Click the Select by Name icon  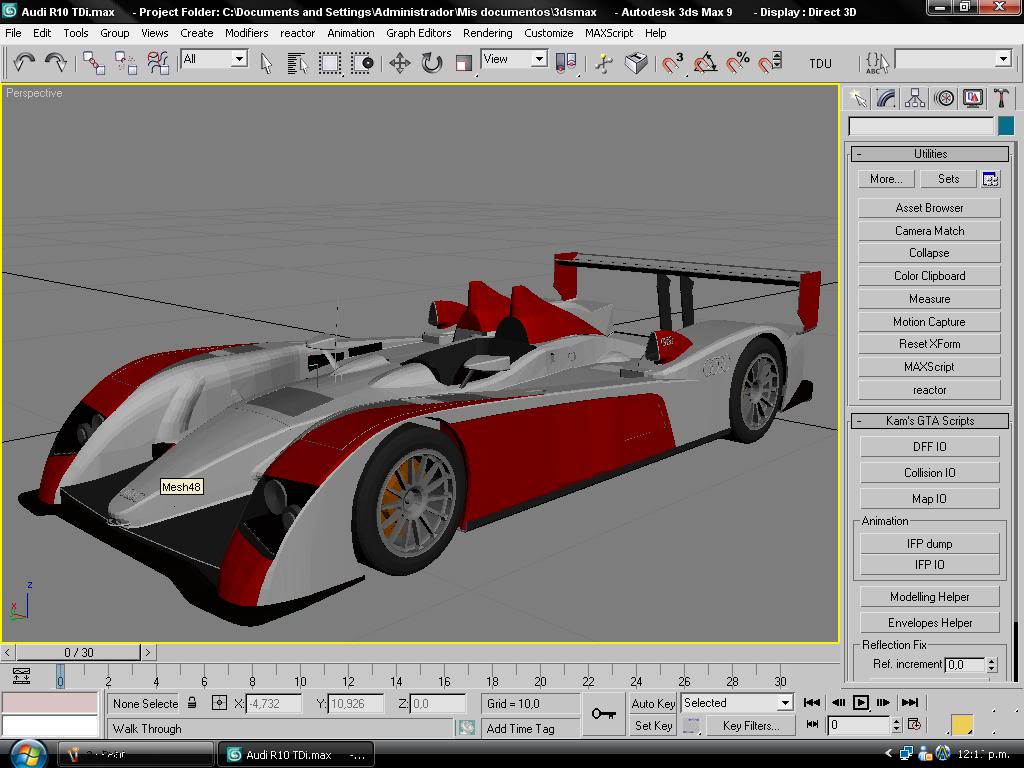[x=297, y=62]
